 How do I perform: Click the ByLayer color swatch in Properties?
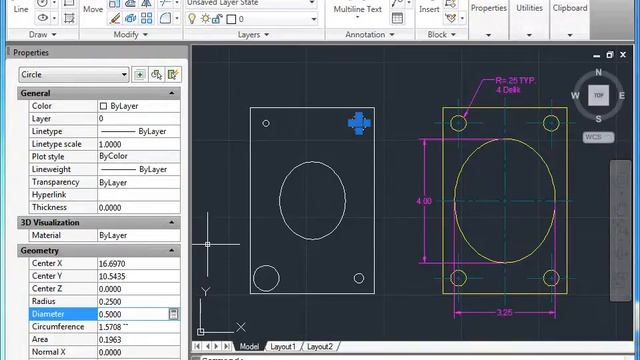click(103, 106)
